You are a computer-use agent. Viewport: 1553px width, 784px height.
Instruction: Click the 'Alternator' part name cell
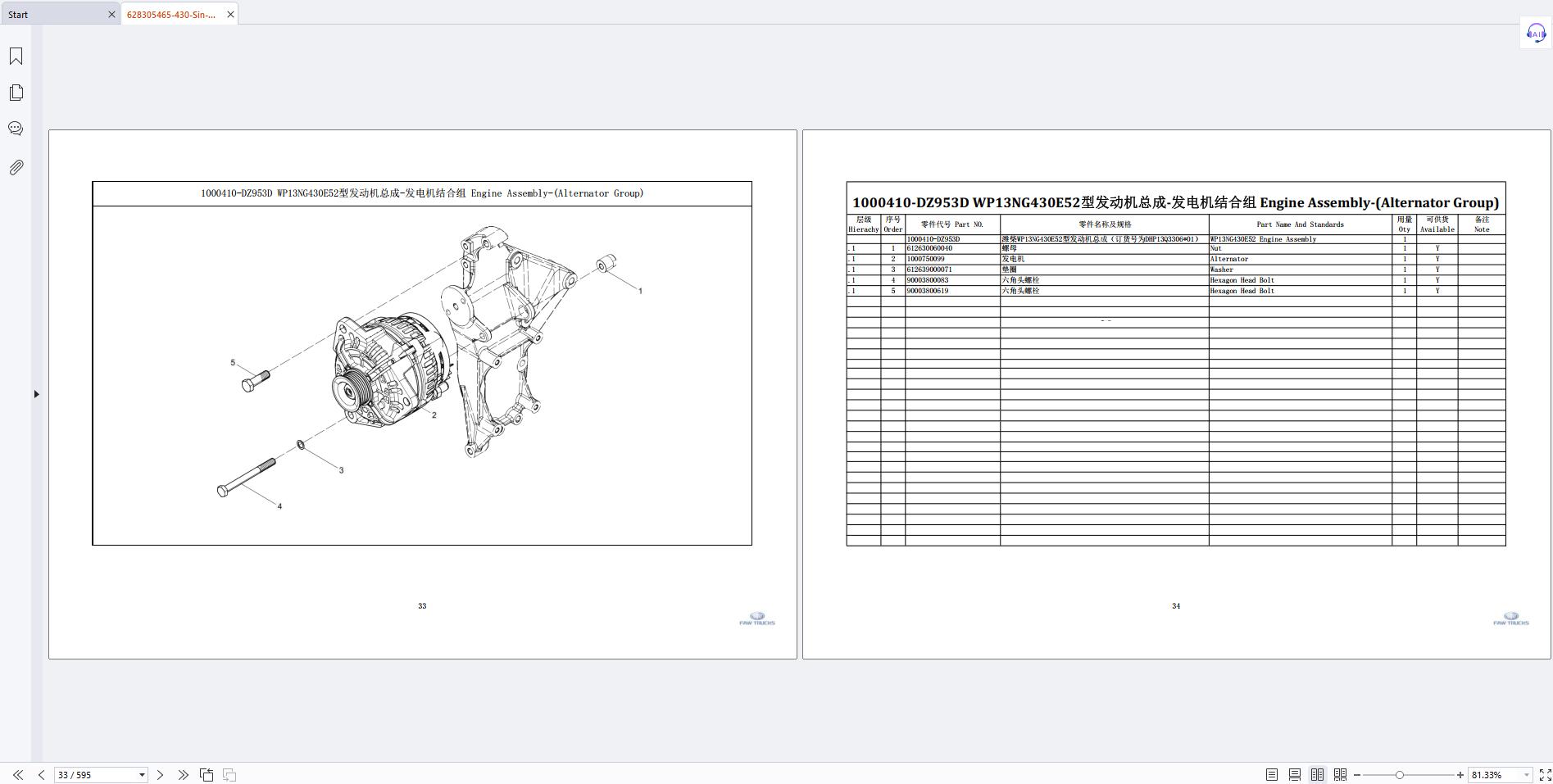click(x=1300, y=259)
